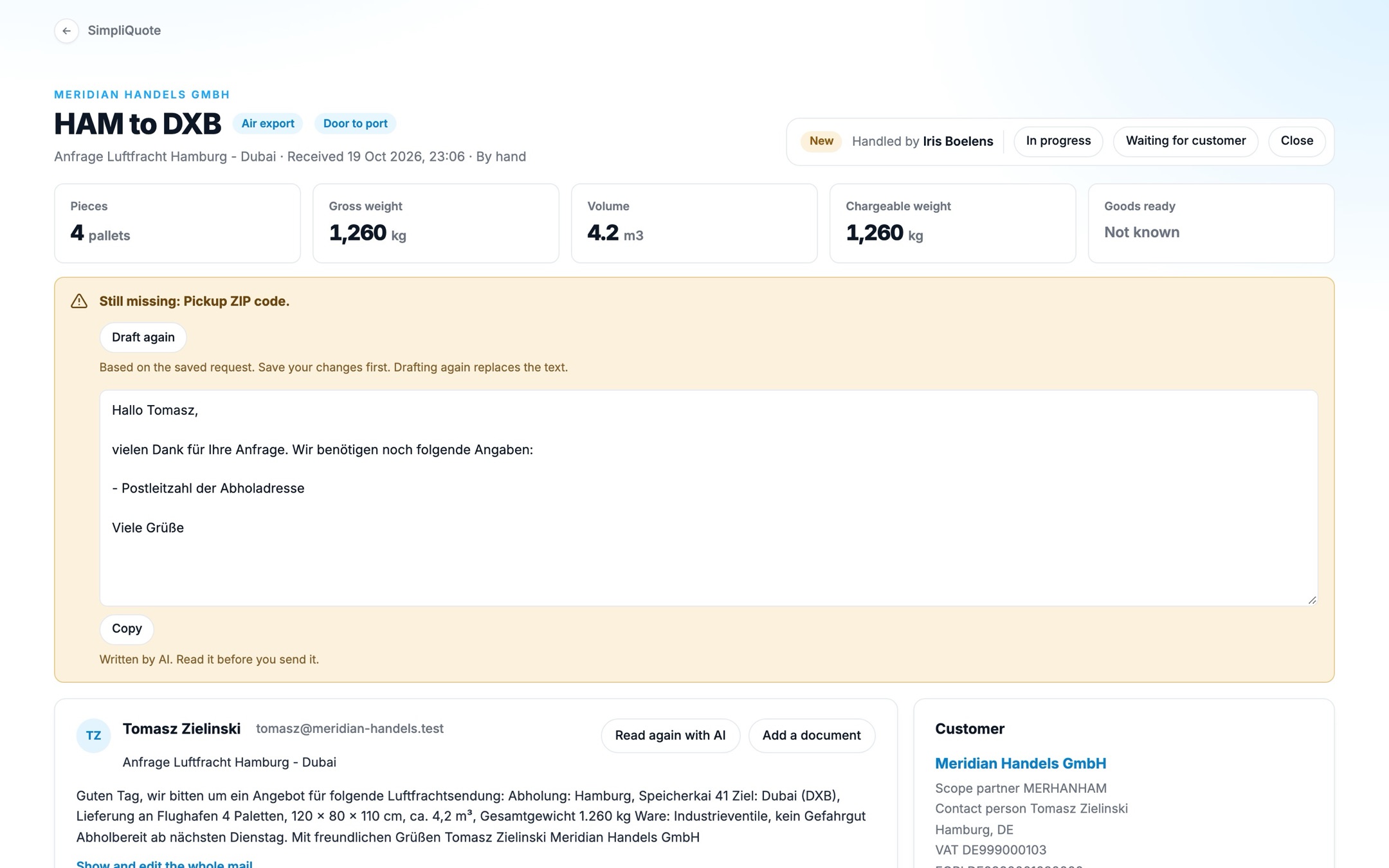Click the MERIDIAN HANDELS GMBH overline label
The image size is (1389, 868).
click(x=142, y=95)
